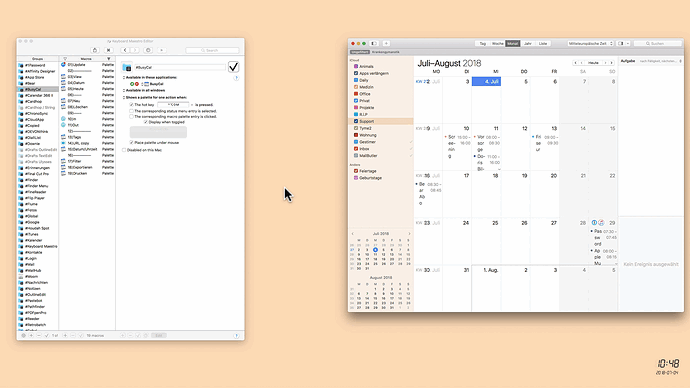The height and width of the screenshot is (388, 690).
Task: Click the 10)In macro icon
Action: [63, 119]
